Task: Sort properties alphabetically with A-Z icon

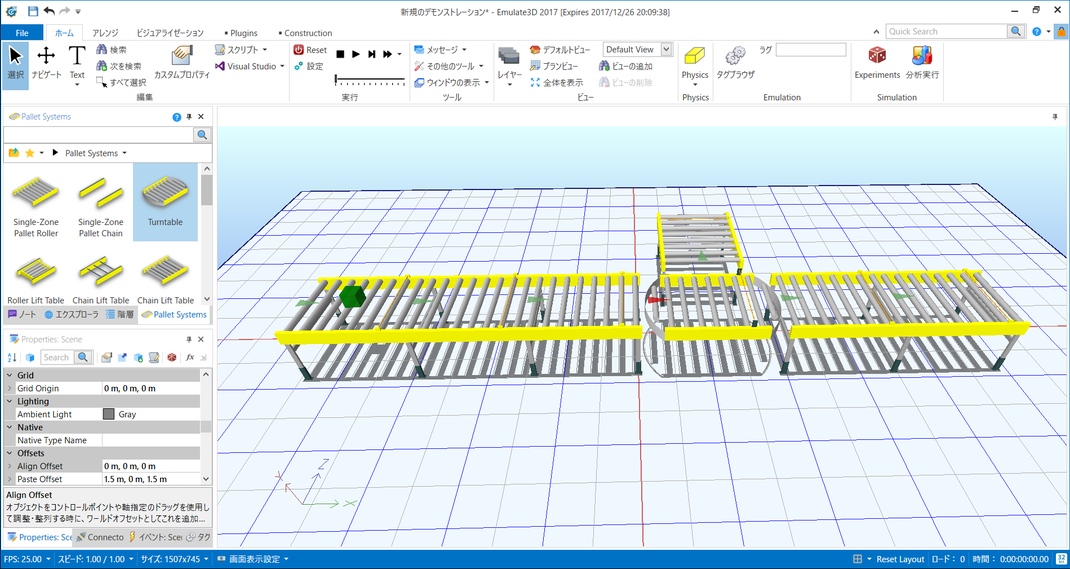Action: coord(12,357)
